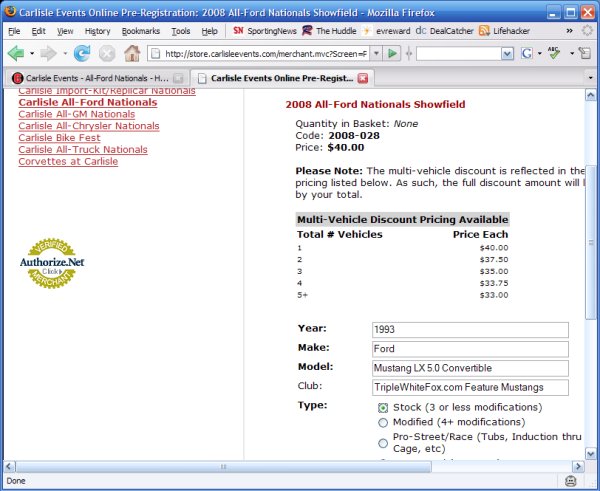This screenshot has height=491, width=600.
Task: Open the Carlisle All-GM Nationals link
Action: [x=77, y=114]
